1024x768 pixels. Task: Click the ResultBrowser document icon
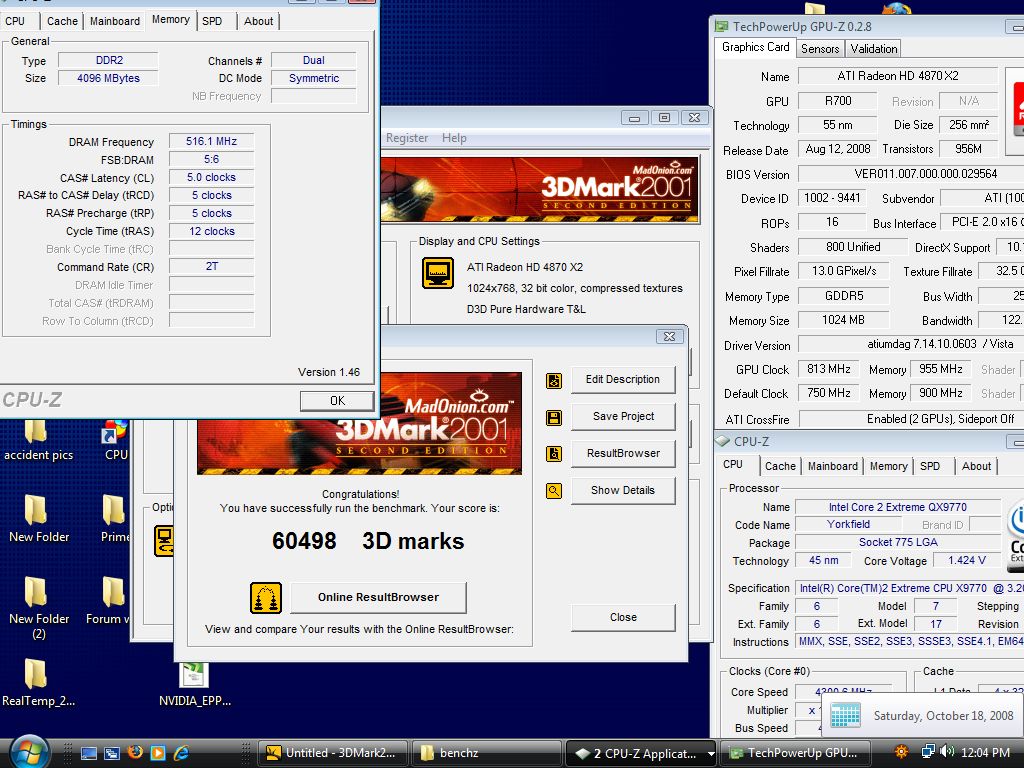554,454
